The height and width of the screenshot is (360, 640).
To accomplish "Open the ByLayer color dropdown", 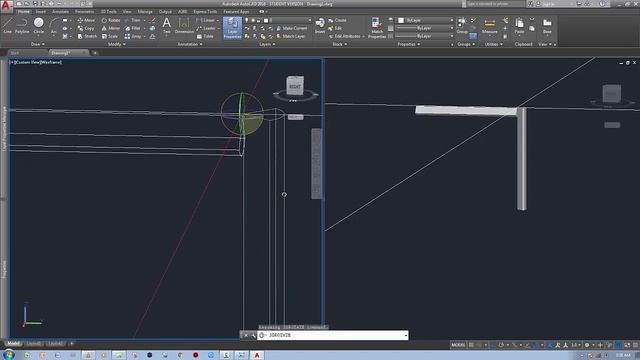I will tap(425, 20).
